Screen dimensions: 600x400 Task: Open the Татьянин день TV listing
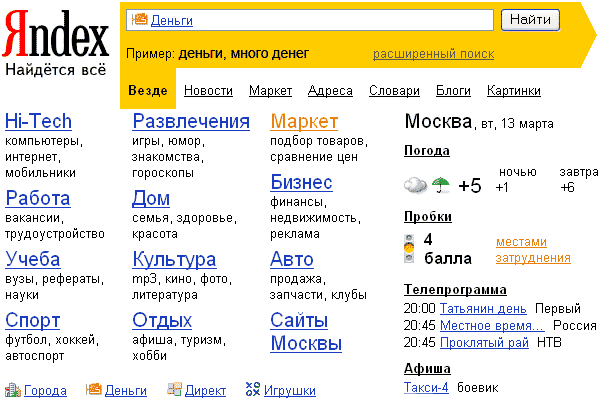pyautogui.click(x=483, y=309)
